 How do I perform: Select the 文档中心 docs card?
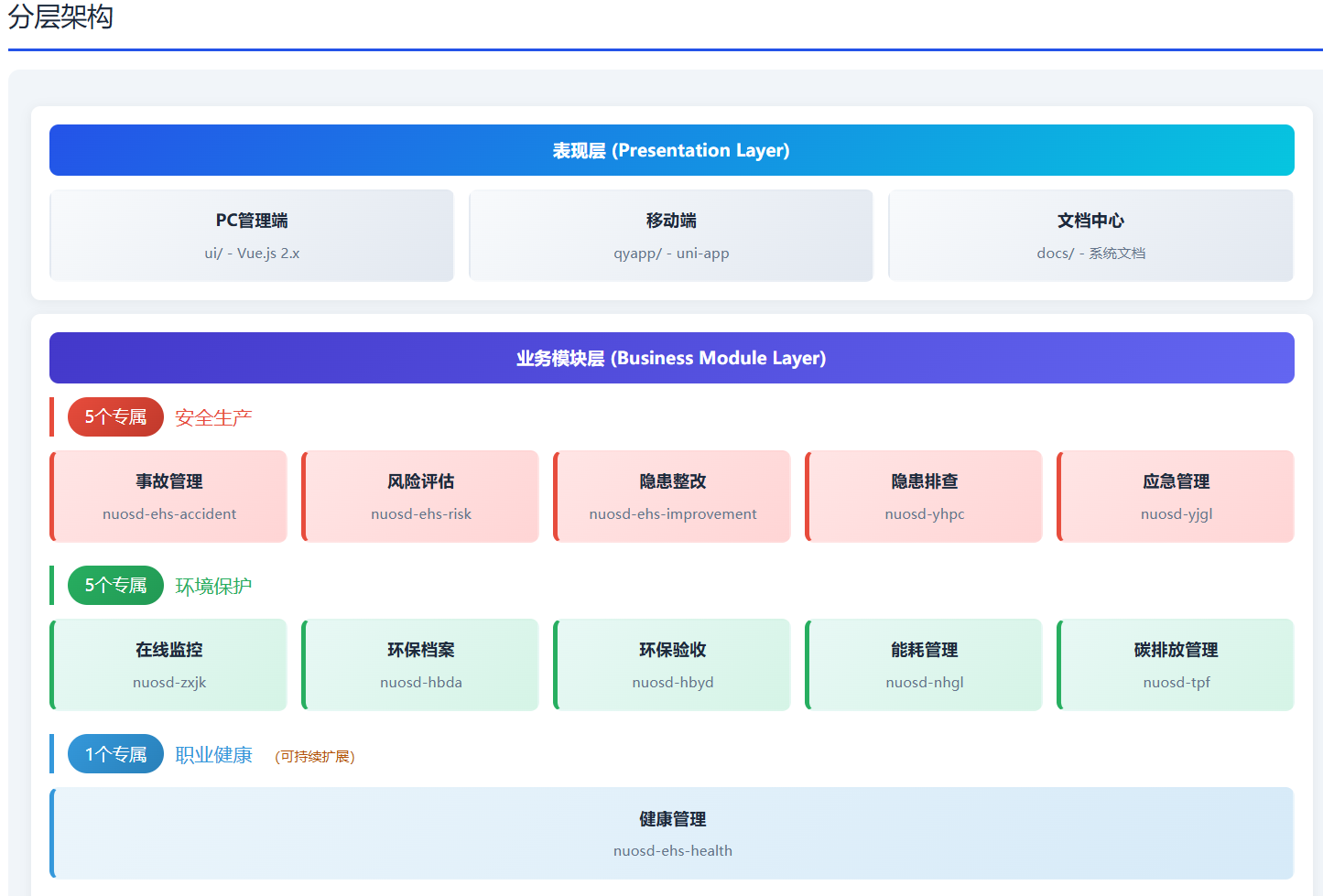click(x=1090, y=235)
